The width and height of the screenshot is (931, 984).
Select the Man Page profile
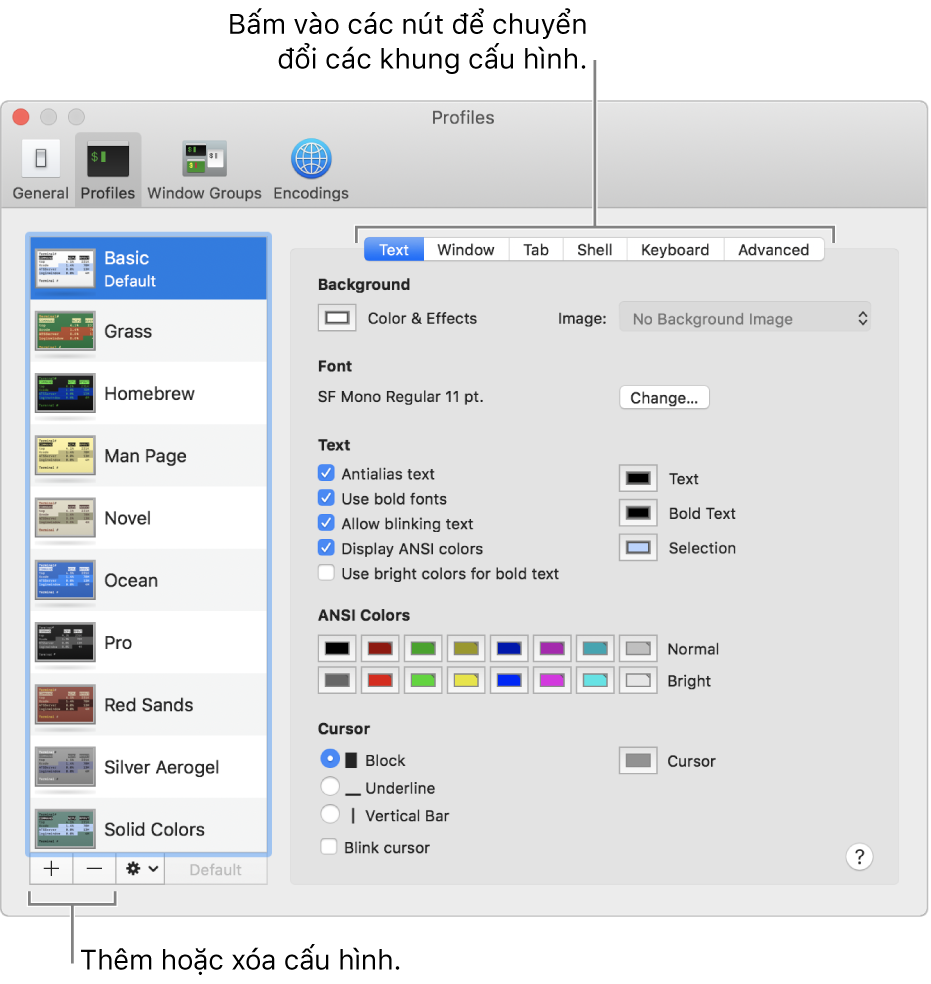149,456
